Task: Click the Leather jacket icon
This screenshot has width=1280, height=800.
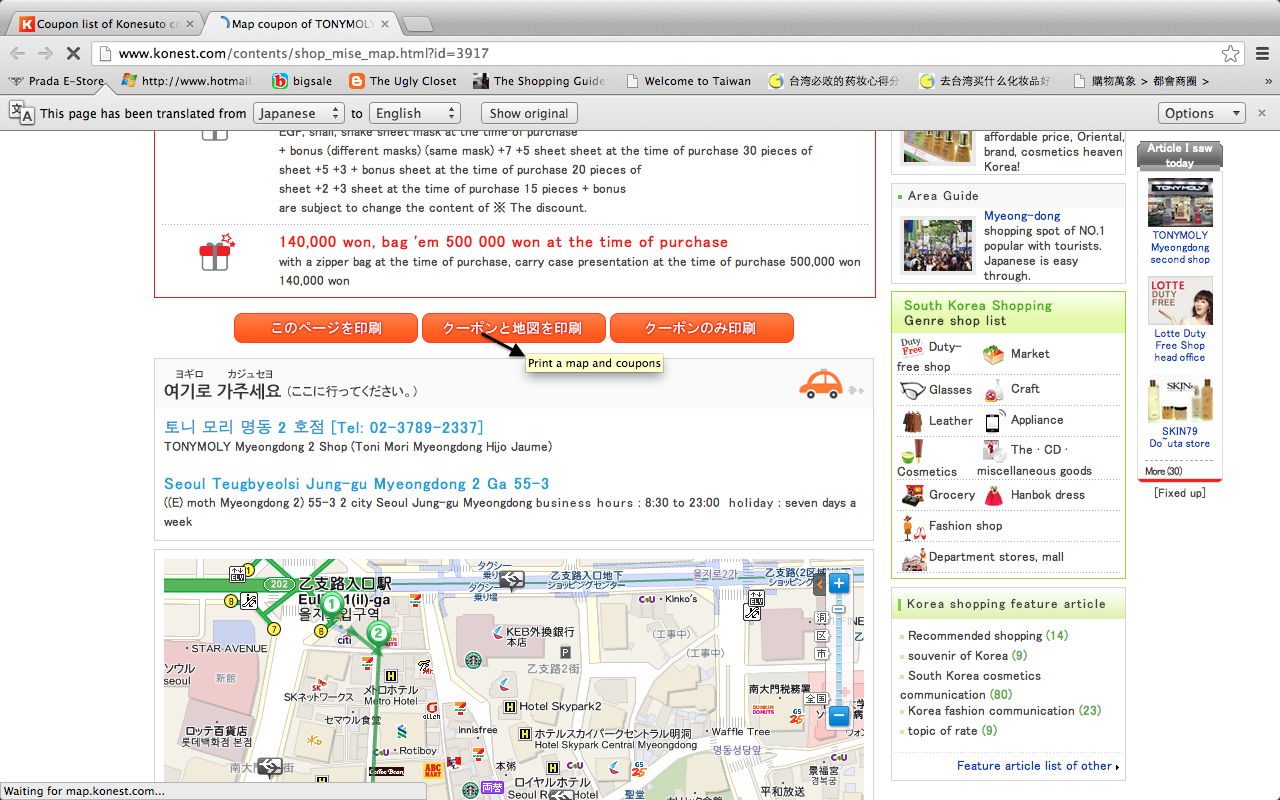Action: coord(912,421)
